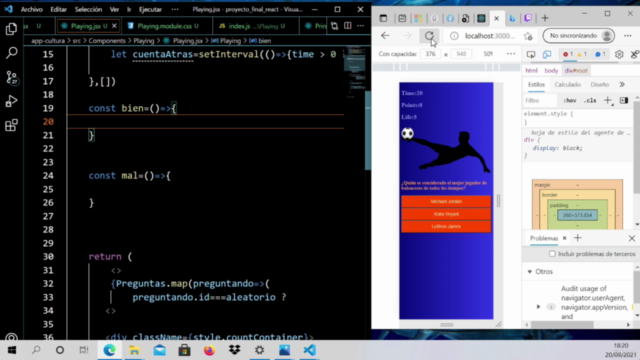Click the soccer ball image in the app
This screenshot has width=640, height=360.
point(407,133)
